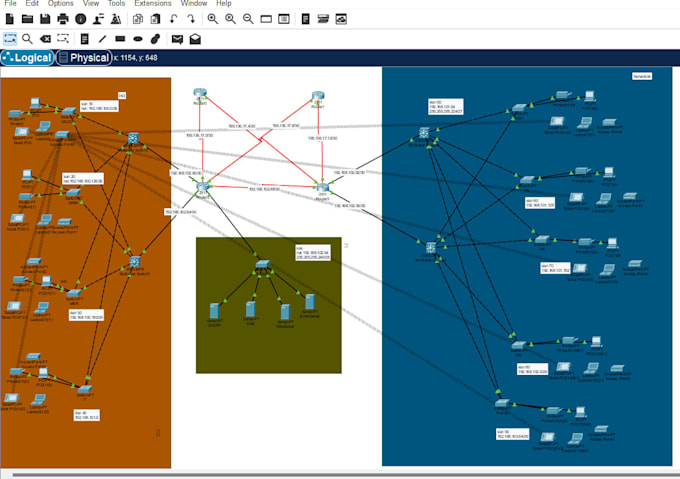Viewport: 680px width, 479px height.
Task: Click the vlan 30 note
Action: [x=86, y=315]
